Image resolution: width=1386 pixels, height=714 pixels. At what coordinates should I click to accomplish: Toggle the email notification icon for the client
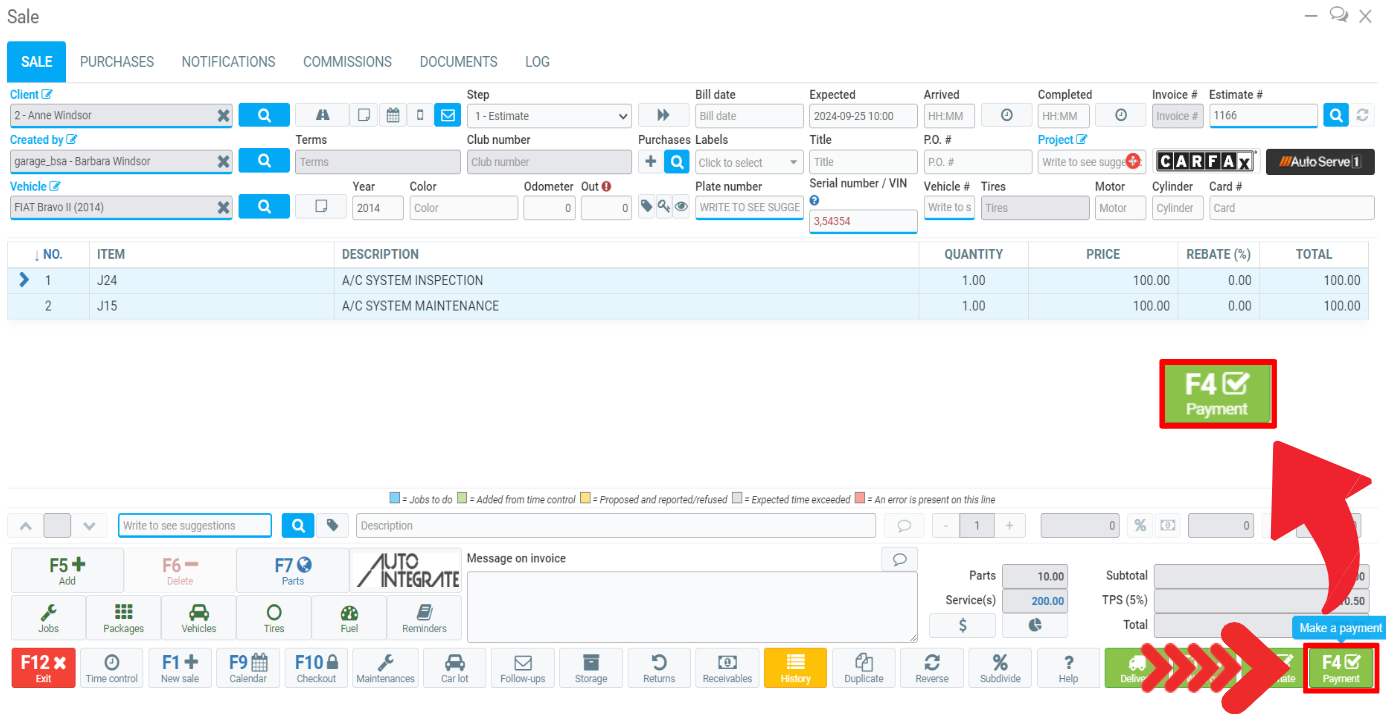click(x=447, y=114)
